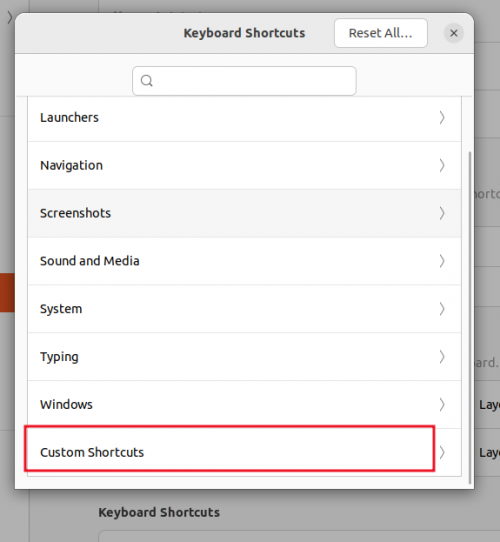Select the Sound and Media entry
This screenshot has width=500, height=542.
tap(244, 261)
